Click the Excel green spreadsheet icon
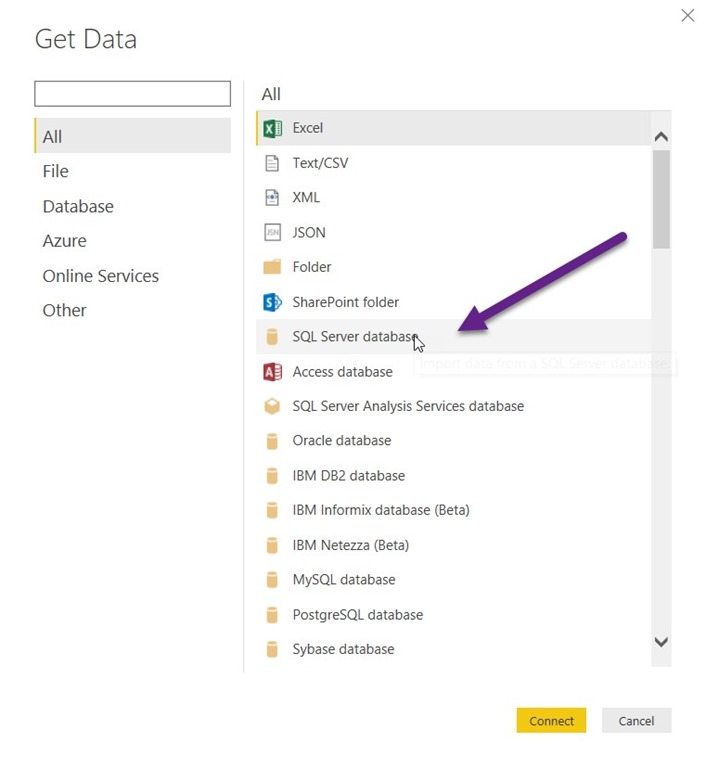706x768 pixels. [x=272, y=128]
